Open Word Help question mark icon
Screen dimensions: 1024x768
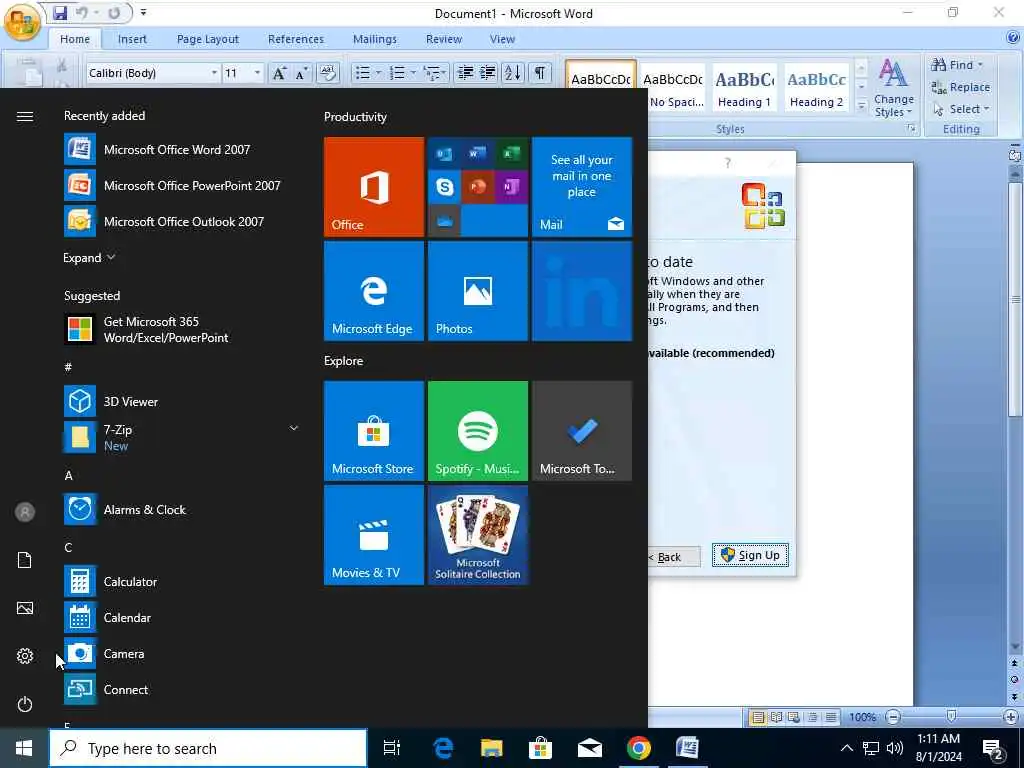click(1013, 38)
